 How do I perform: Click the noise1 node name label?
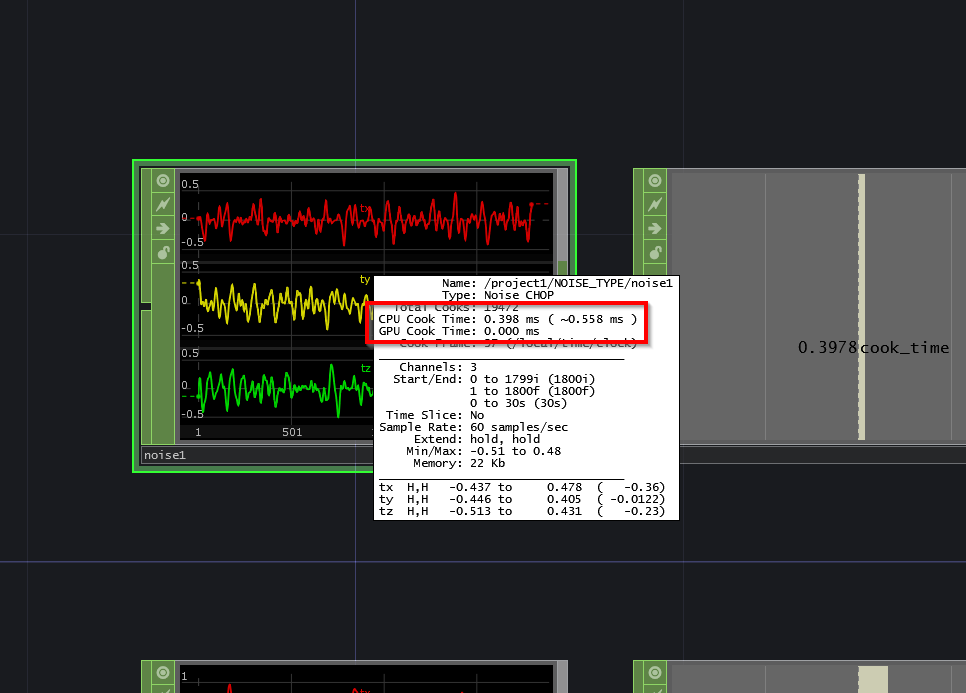click(x=164, y=455)
